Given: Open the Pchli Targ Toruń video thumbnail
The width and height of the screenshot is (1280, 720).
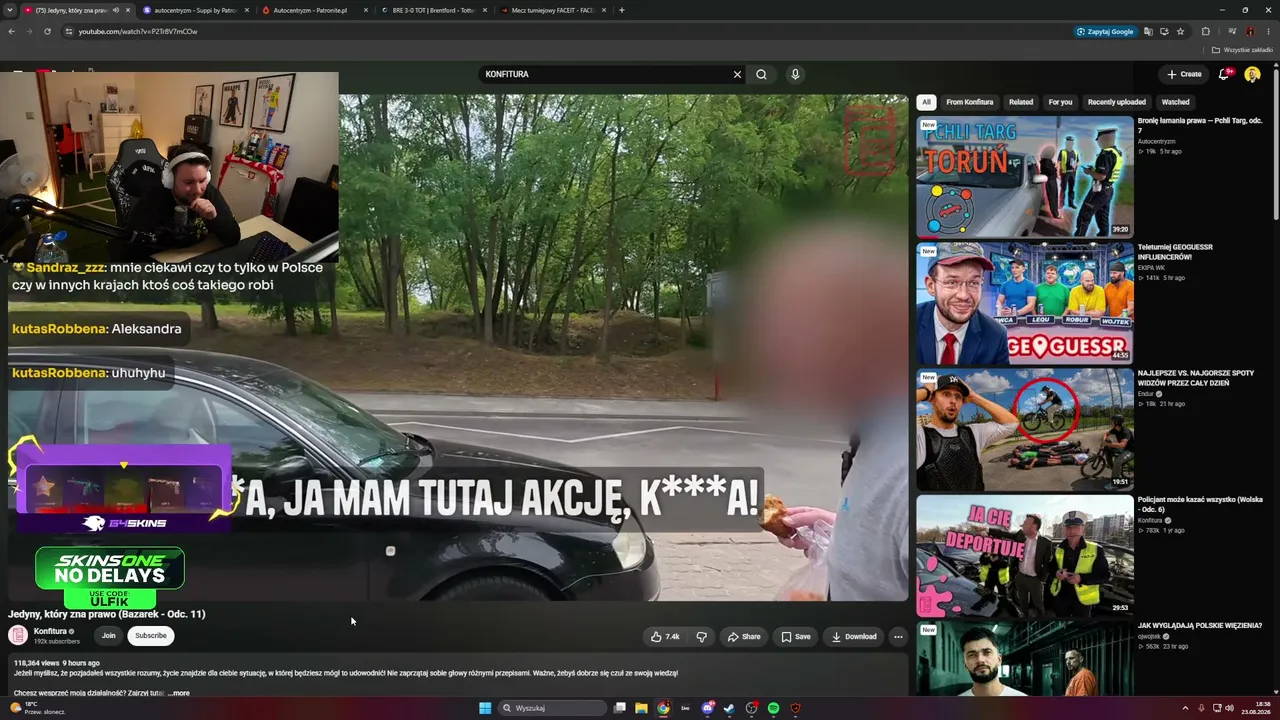Looking at the screenshot, I should click(1025, 177).
